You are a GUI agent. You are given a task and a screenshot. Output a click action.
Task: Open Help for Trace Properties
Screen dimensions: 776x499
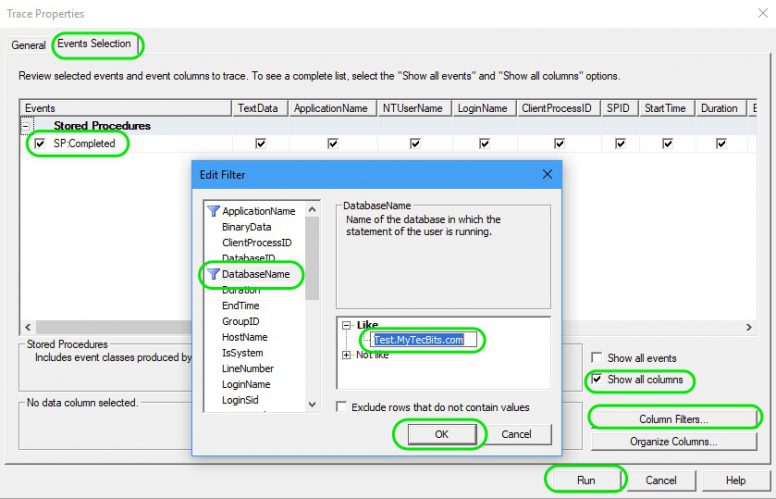(x=735, y=480)
